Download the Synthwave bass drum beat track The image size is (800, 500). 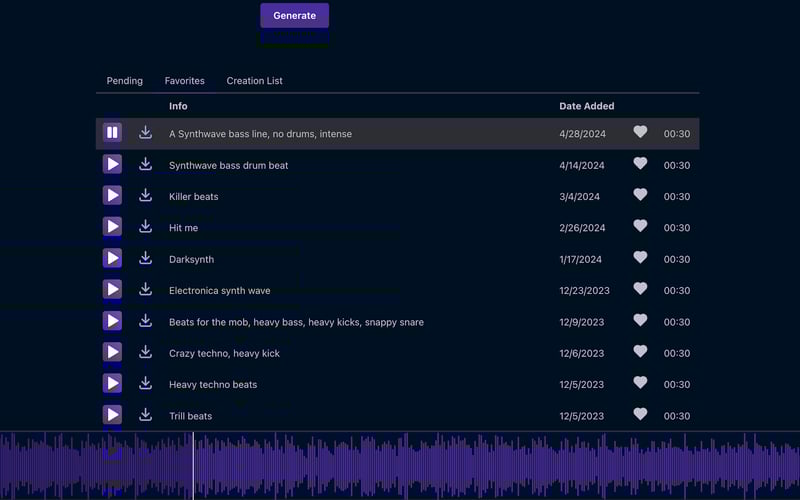(x=145, y=164)
